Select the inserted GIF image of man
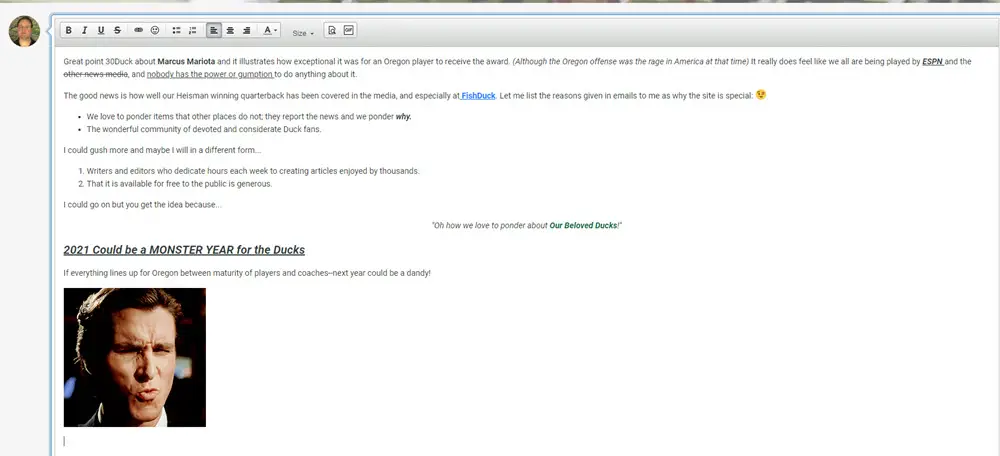The image size is (1000, 456). 135,357
